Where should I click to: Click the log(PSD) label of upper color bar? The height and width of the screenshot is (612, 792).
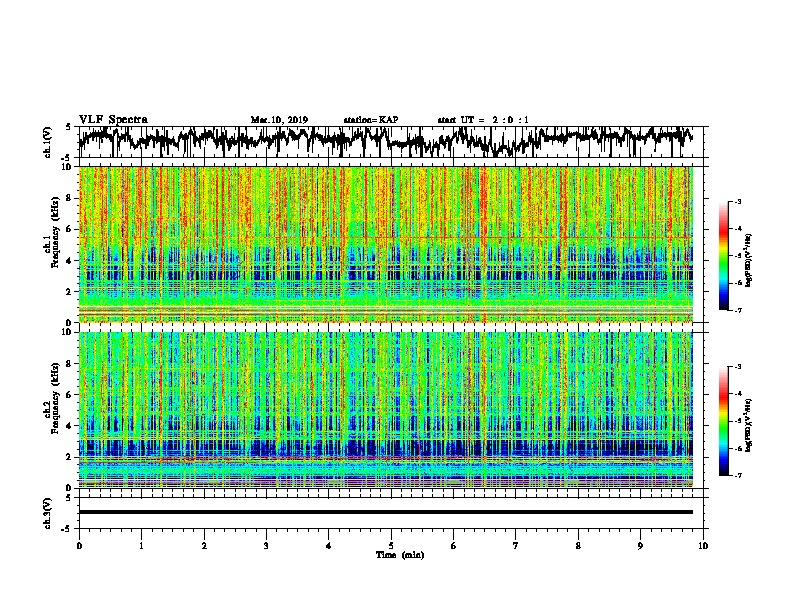pyautogui.click(x=749, y=261)
